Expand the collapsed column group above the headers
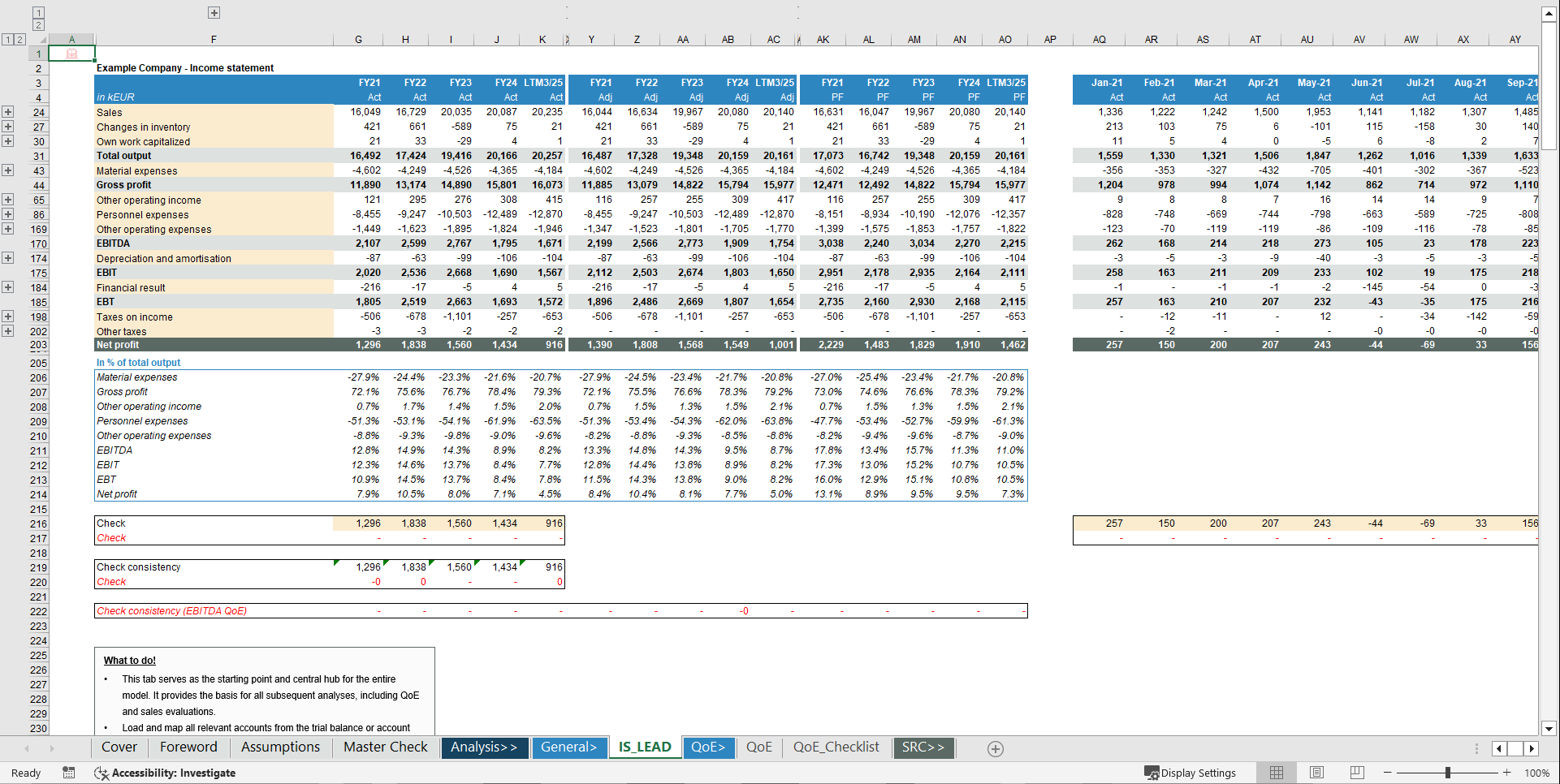Screen dimensions: 1560x784 pyautogui.click(x=214, y=12)
